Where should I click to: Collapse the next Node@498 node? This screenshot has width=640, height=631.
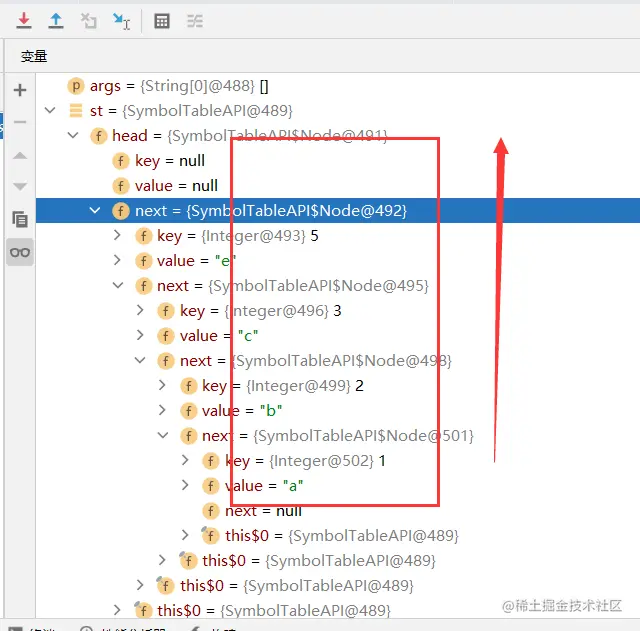[x=140, y=360]
